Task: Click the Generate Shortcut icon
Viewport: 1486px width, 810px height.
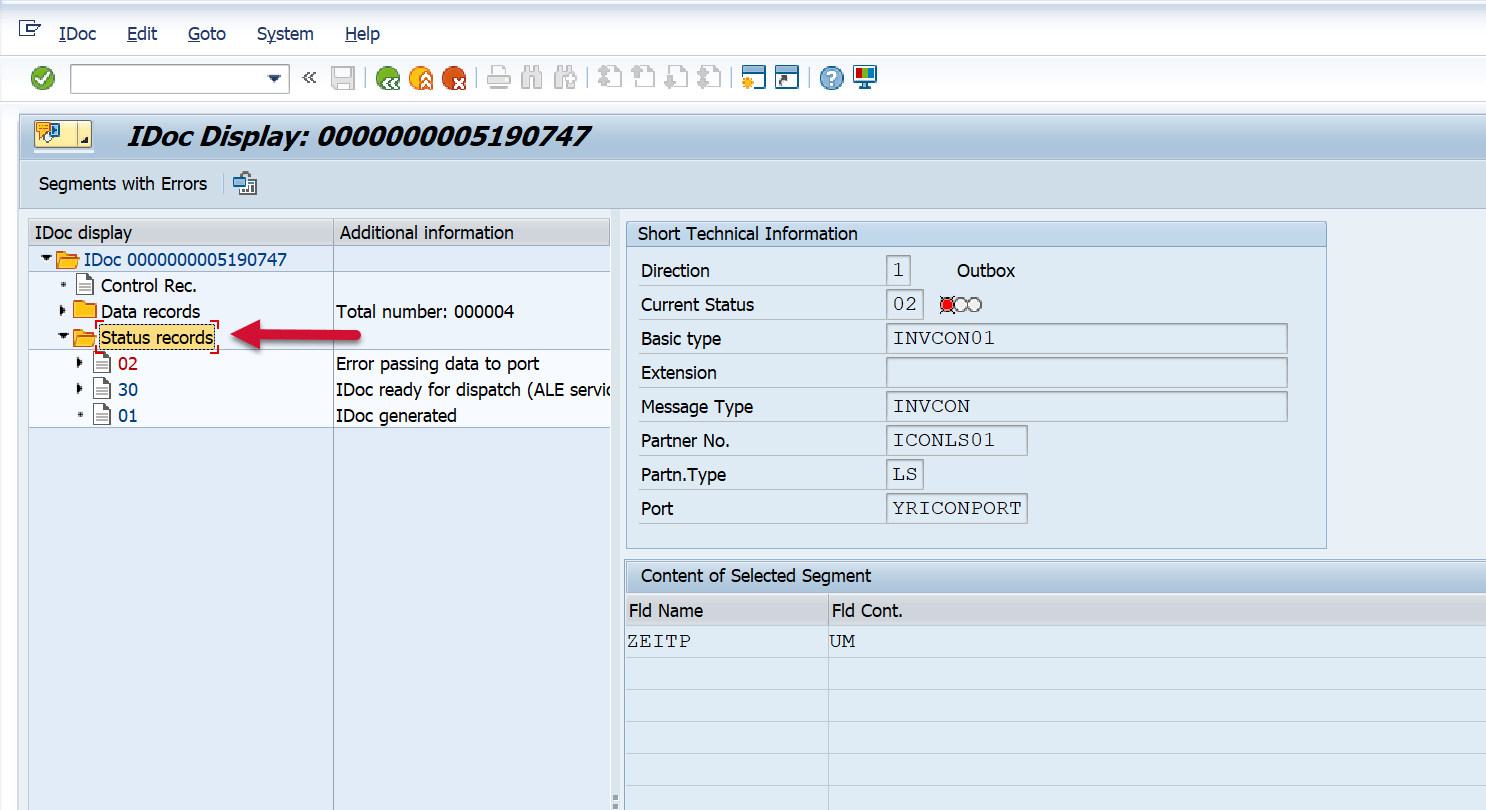Action: point(787,78)
